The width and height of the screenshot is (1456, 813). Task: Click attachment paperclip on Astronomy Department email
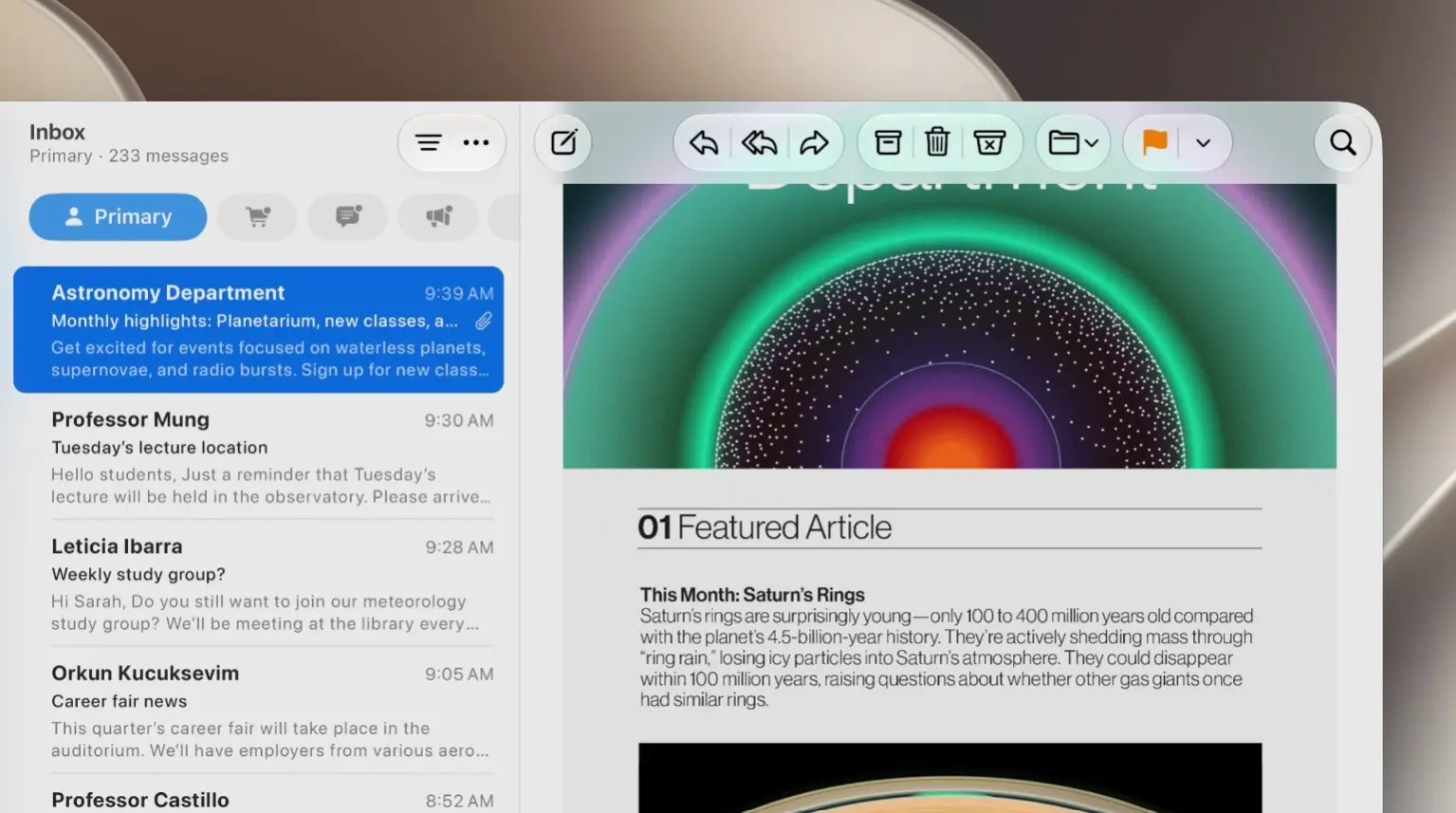[484, 321]
